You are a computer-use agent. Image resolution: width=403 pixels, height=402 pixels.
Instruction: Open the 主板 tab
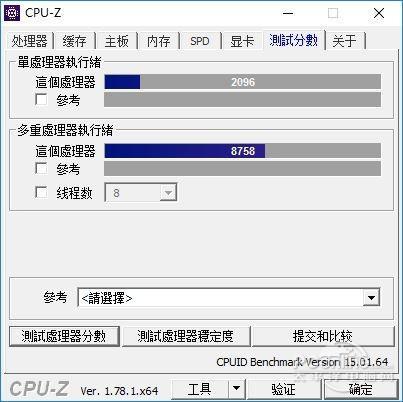[116, 41]
